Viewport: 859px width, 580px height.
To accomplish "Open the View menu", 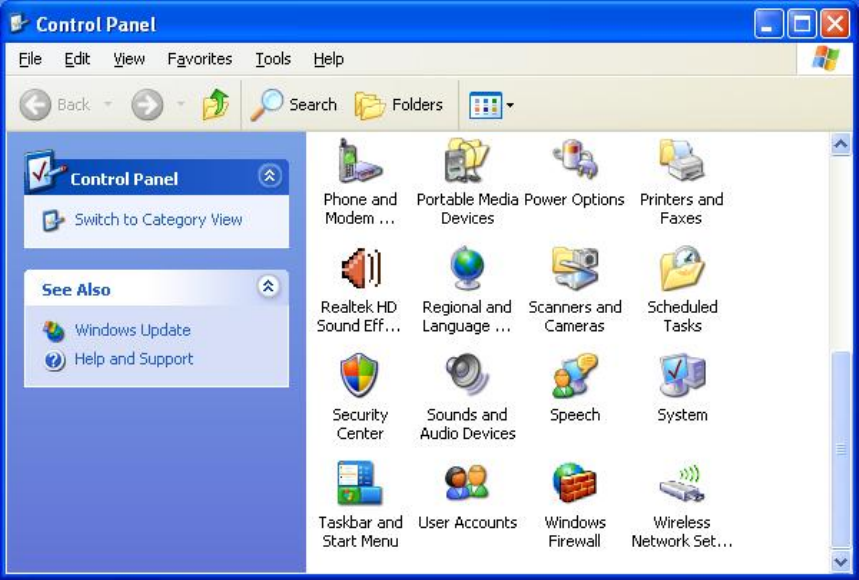I will (x=129, y=59).
